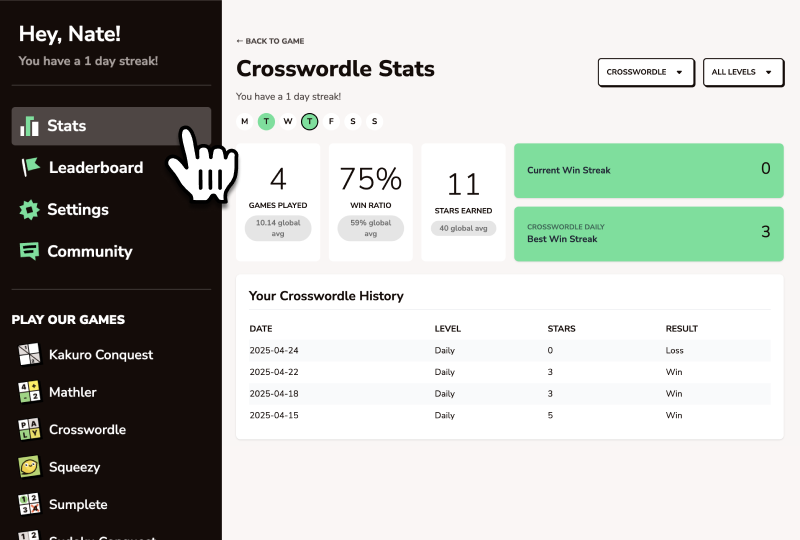Click the Squeezy game icon
Image resolution: width=800 pixels, height=540 pixels.
[29, 467]
